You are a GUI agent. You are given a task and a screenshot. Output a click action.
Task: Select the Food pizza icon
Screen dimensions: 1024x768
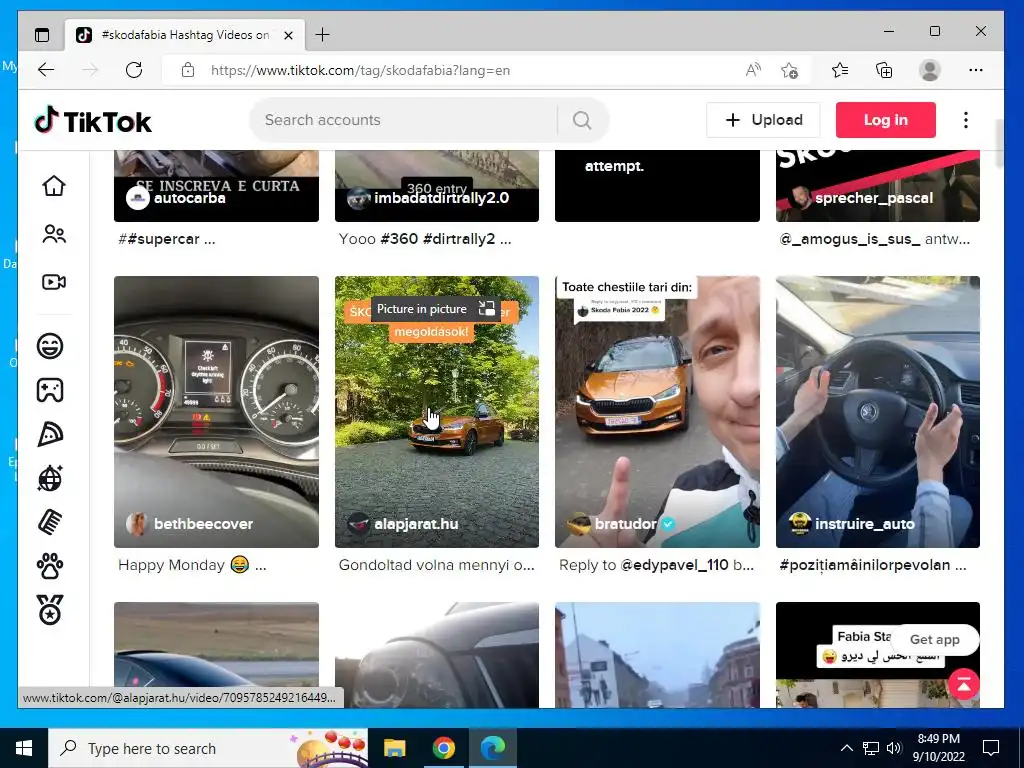[50, 434]
